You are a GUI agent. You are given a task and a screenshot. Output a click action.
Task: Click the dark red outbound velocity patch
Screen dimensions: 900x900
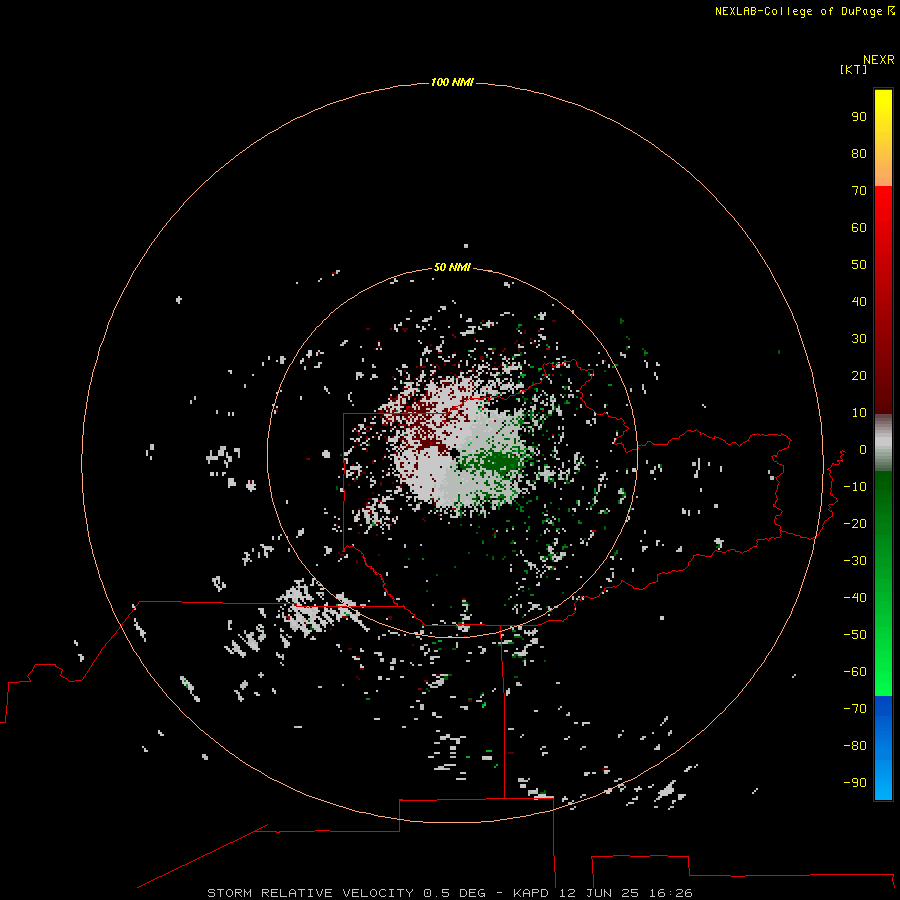click(429, 443)
